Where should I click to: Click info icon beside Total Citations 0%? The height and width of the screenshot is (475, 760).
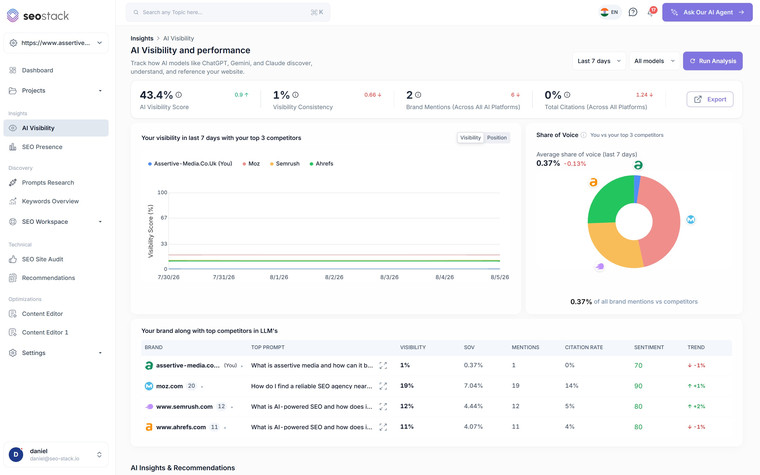pos(567,95)
